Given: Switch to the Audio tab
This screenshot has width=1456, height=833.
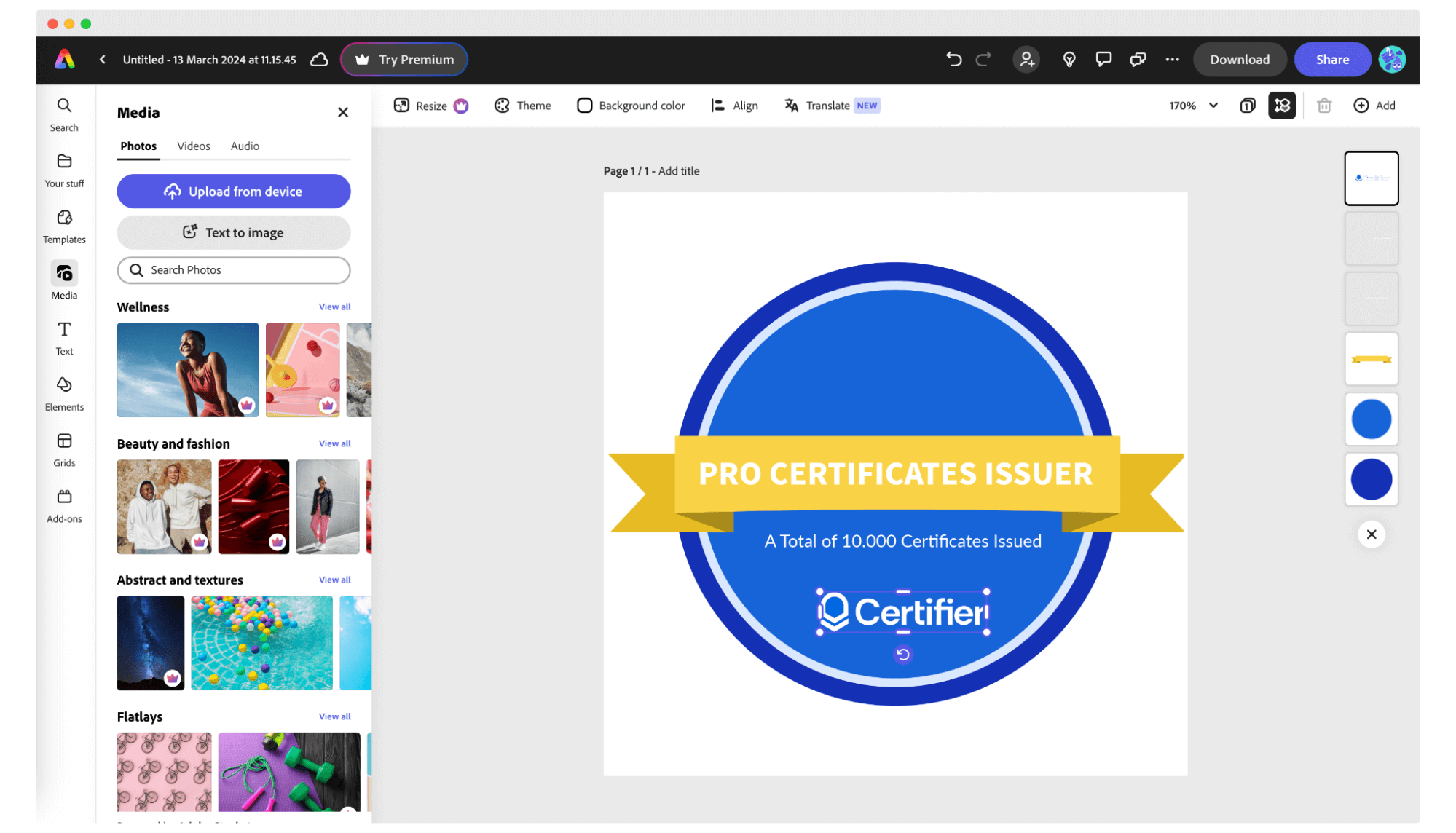Looking at the screenshot, I should pyautogui.click(x=245, y=146).
